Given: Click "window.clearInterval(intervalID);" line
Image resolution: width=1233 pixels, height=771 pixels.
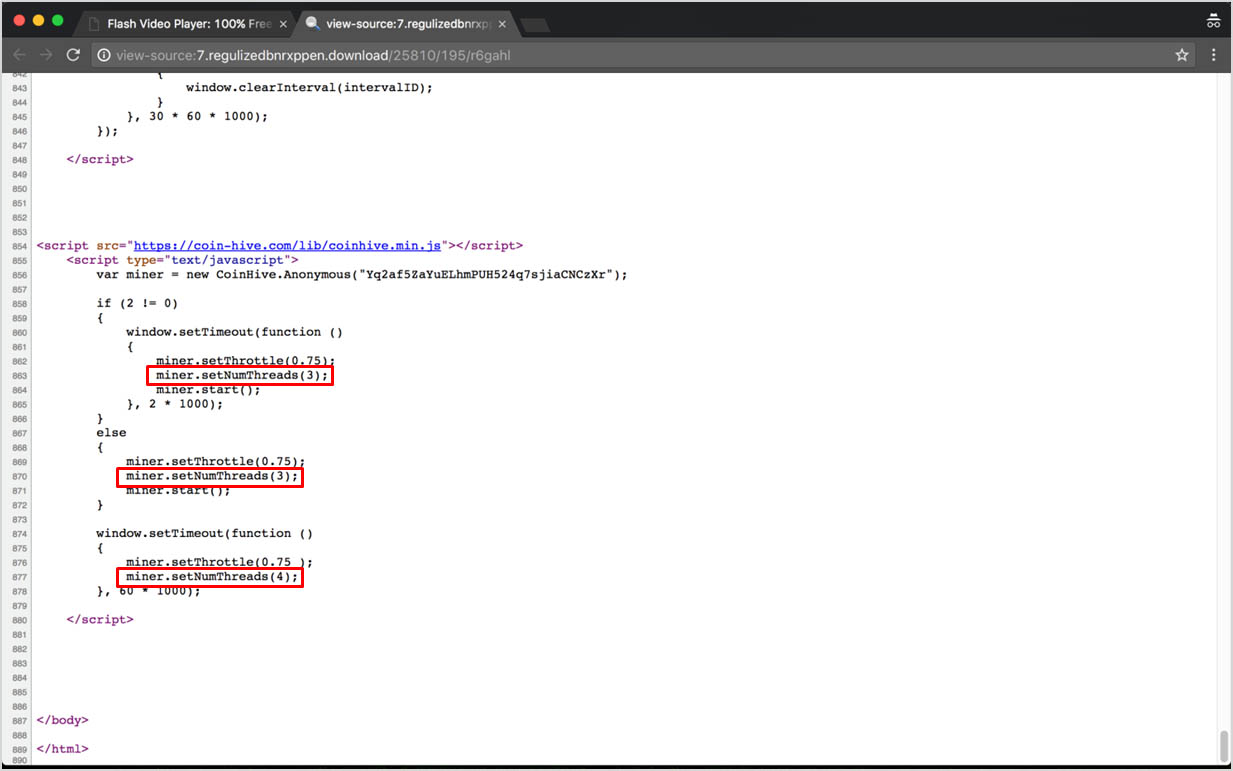Looking at the screenshot, I should click(x=309, y=87).
